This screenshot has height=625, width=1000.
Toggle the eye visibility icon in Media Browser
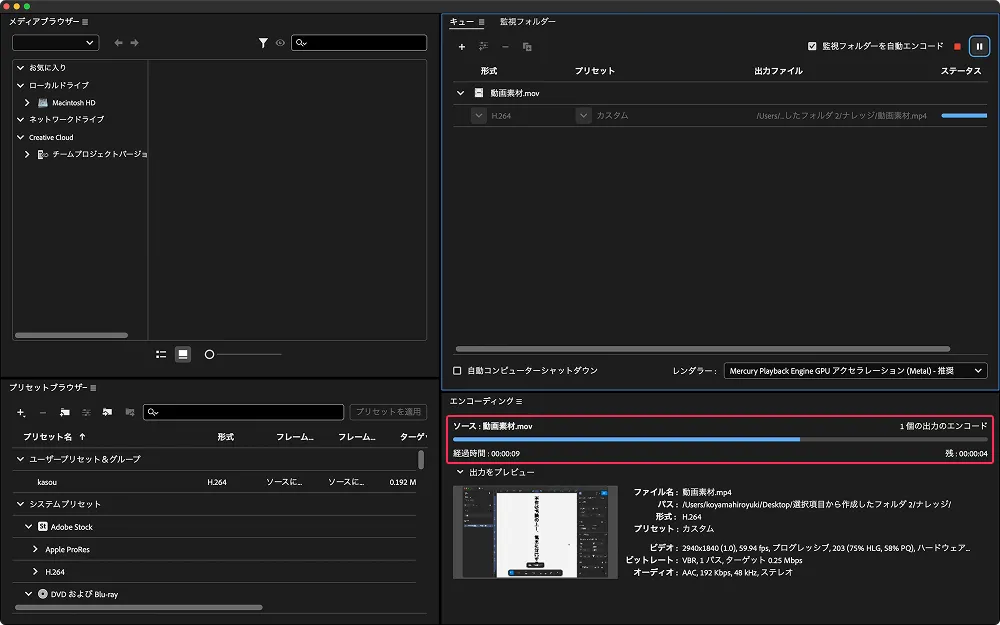coord(280,43)
